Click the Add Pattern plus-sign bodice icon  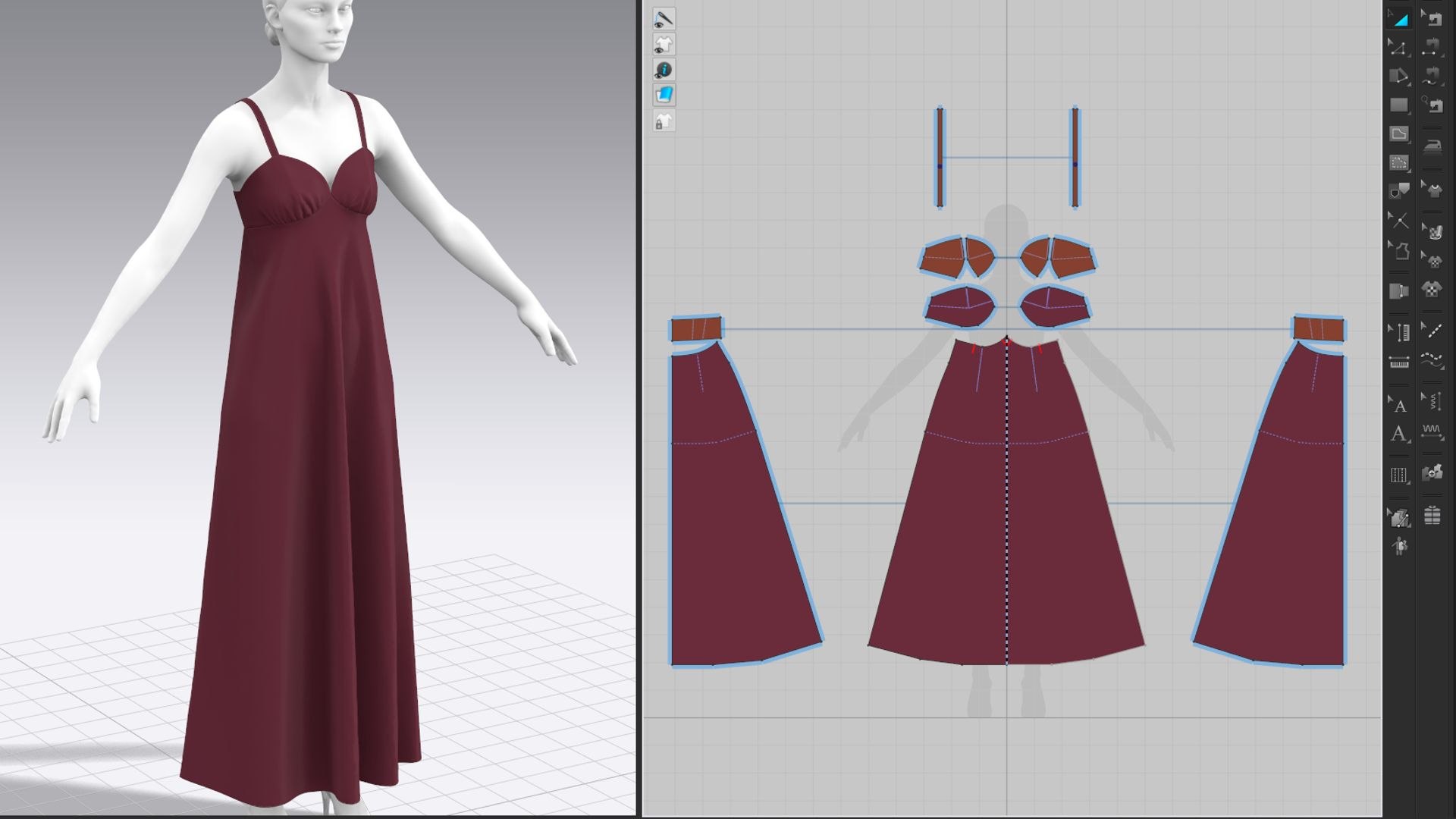[1432, 473]
